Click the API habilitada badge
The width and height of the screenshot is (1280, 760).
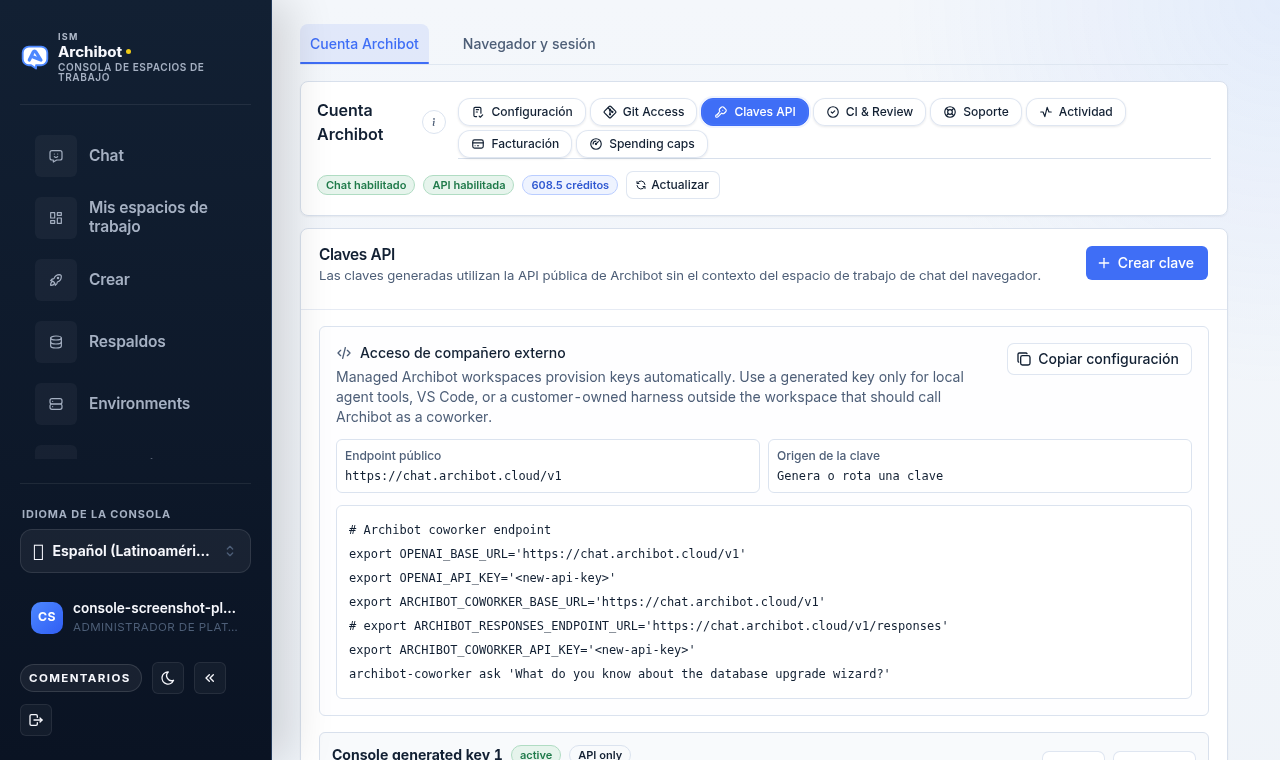[x=469, y=185]
